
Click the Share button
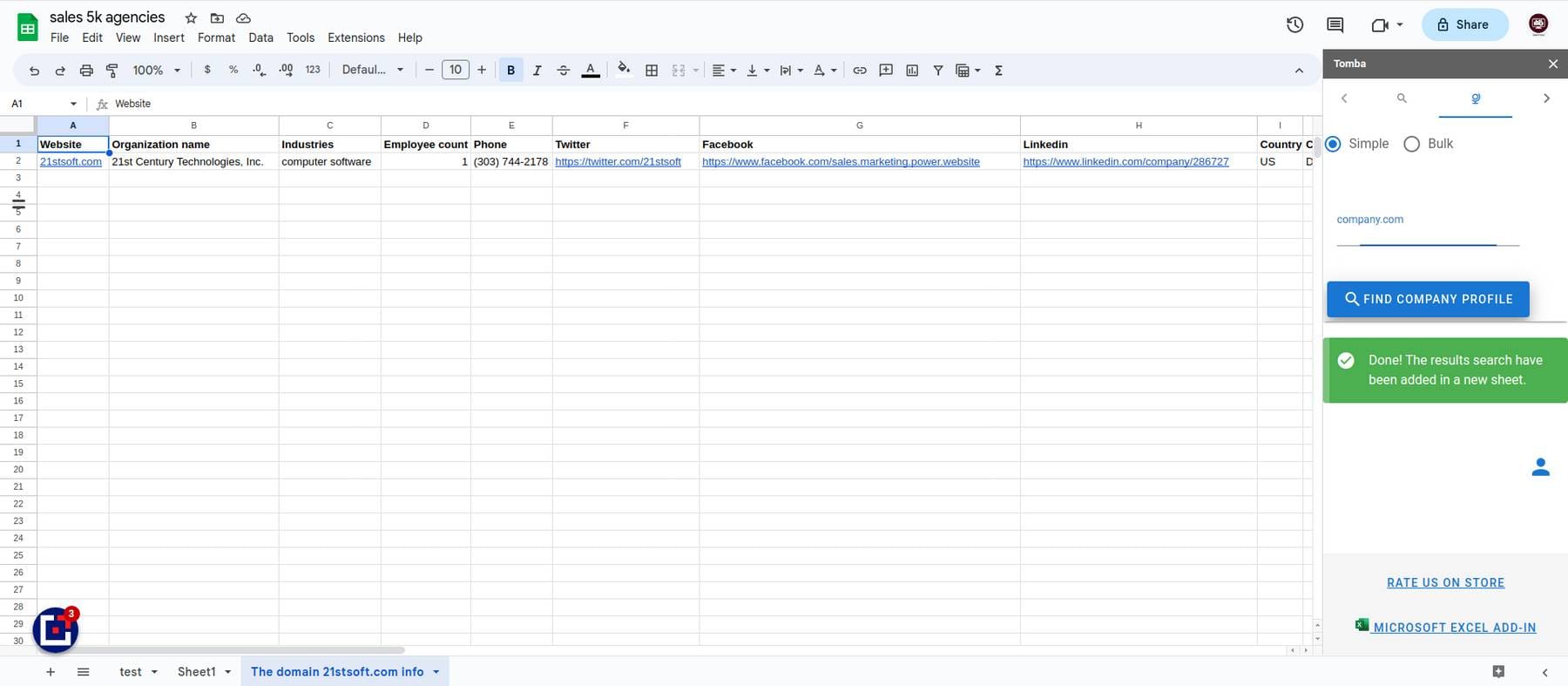point(1464,24)
